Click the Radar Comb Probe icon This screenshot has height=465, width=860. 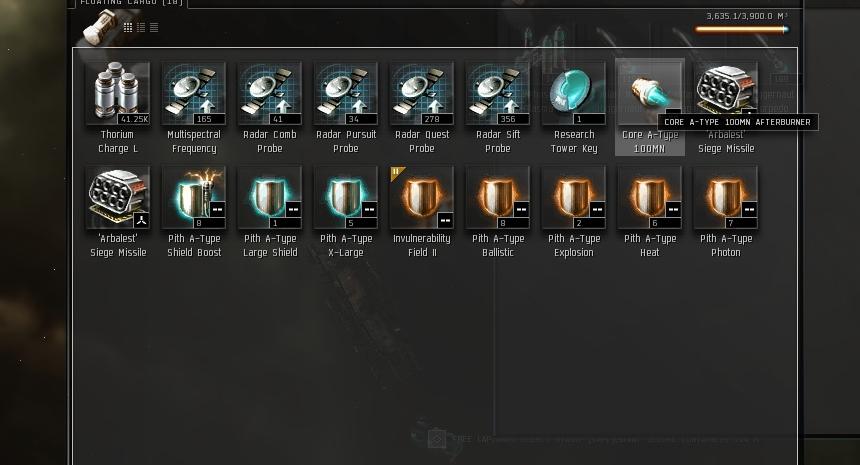(x=269, y=93)
